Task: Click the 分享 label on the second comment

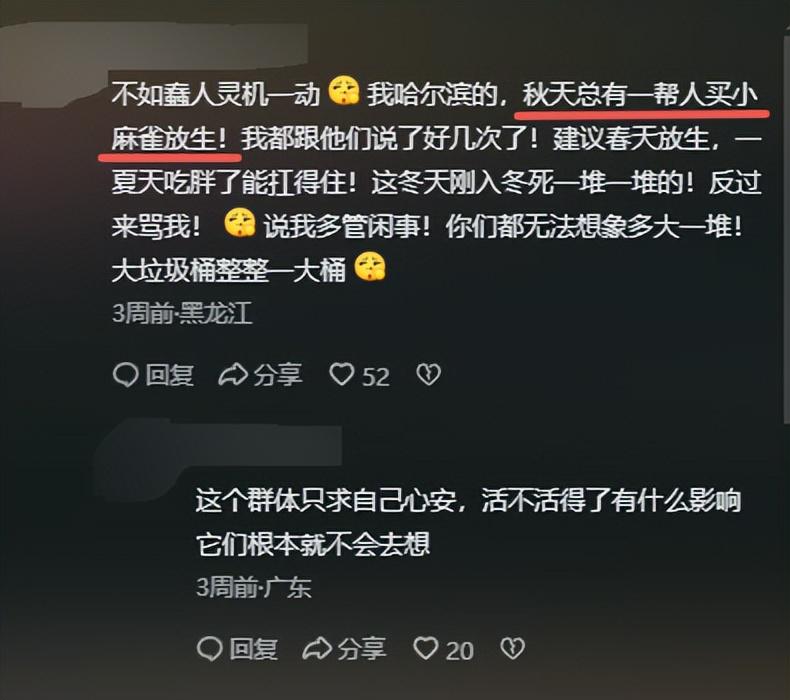Action: (362, 649)
